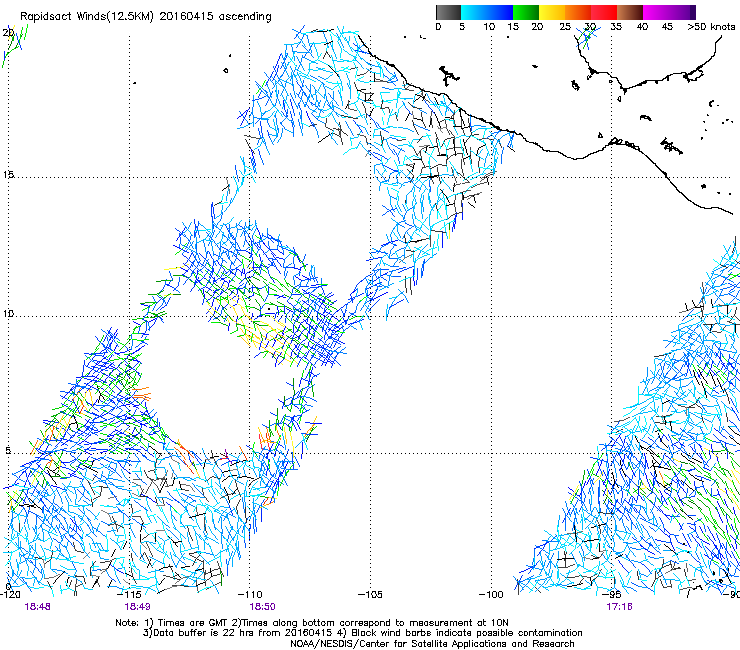
Task: Click the "45" legend tick label
Action: (x=667, y=26)
